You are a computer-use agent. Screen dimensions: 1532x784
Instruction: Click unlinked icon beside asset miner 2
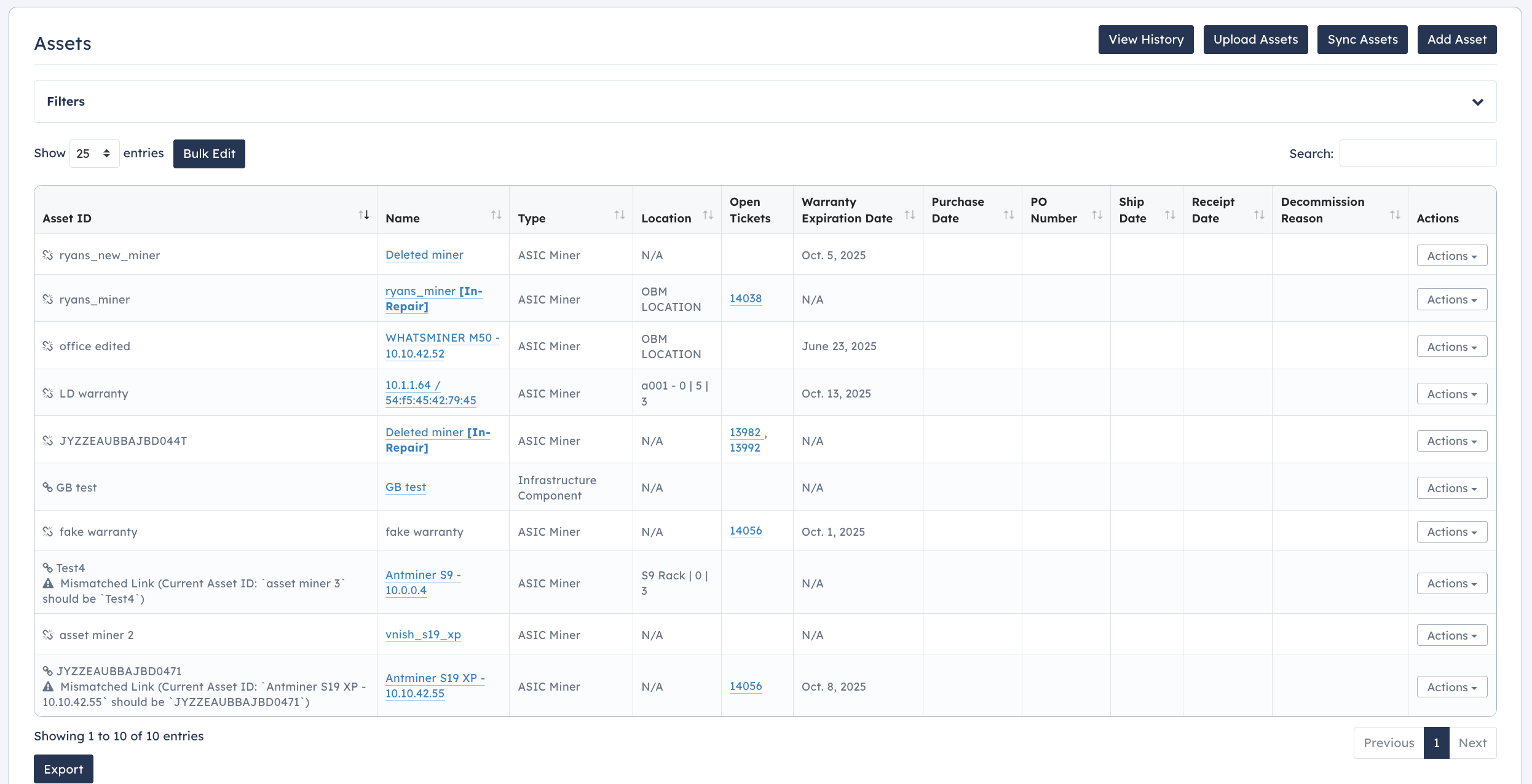[48, 635]
